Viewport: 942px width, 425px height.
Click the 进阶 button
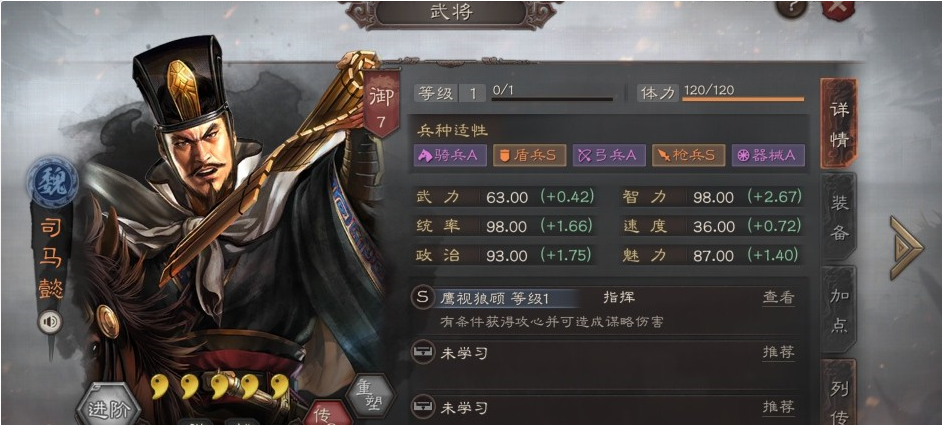[109, 408]
